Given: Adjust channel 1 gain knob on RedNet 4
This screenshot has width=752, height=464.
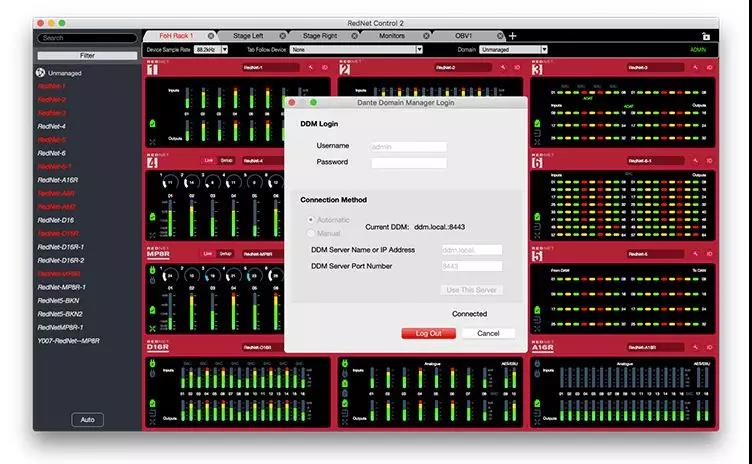Looking at the screenshot, I should pos(170,182).
